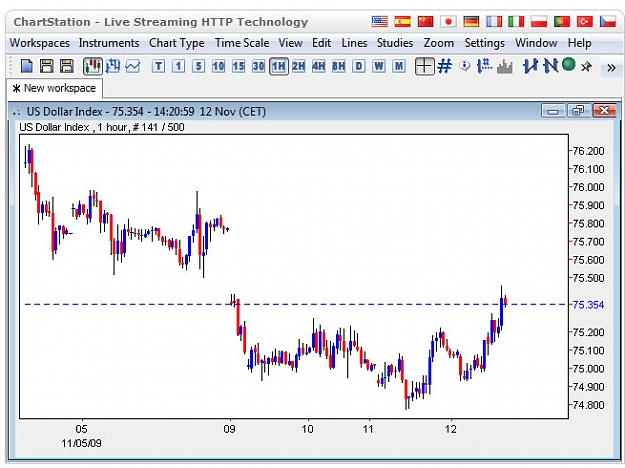Open the Chart Type menu
The height and width of the screenshot is (468, 625).
click(177, 43)
